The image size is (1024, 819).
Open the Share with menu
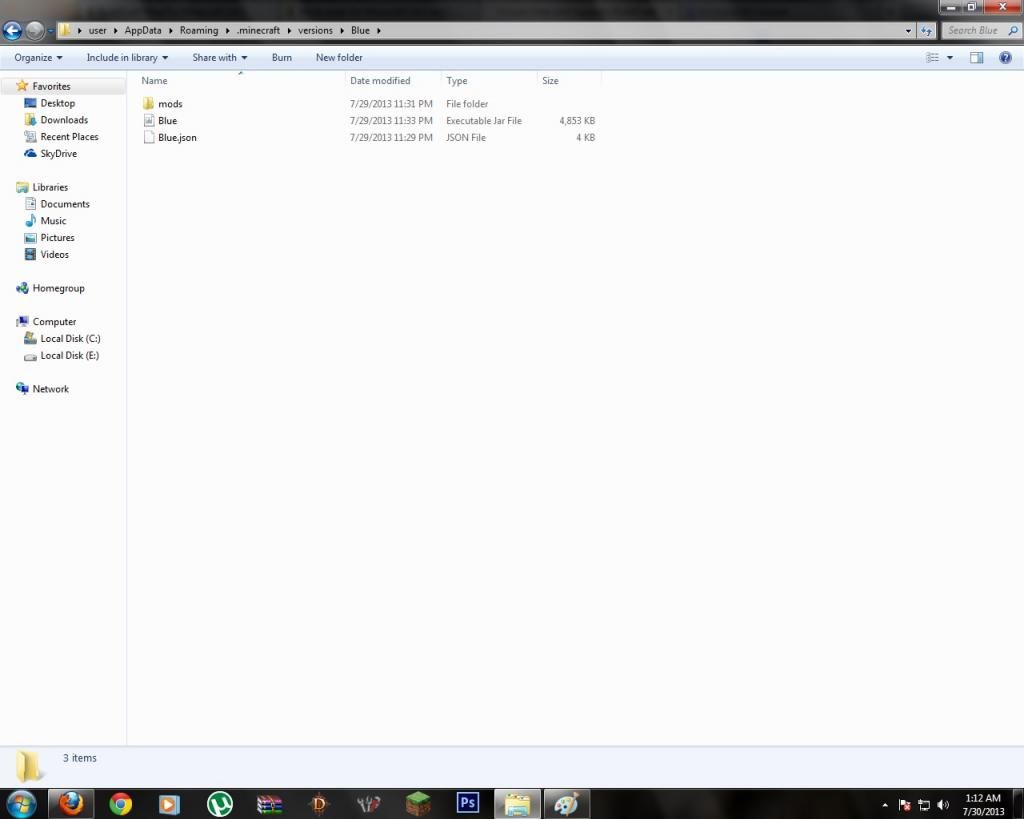point(219,58)
